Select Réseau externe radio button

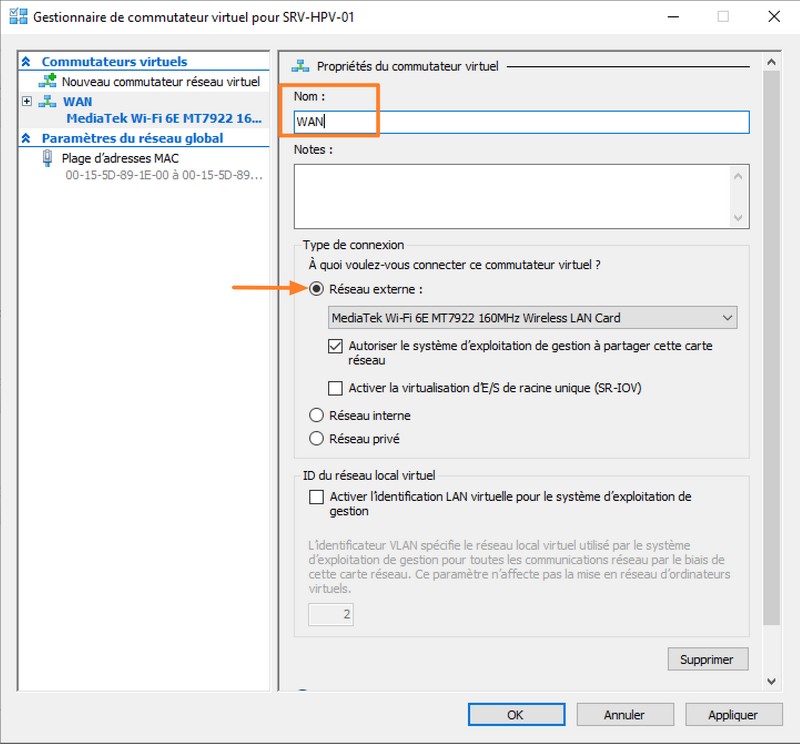(x=316, y=289)
